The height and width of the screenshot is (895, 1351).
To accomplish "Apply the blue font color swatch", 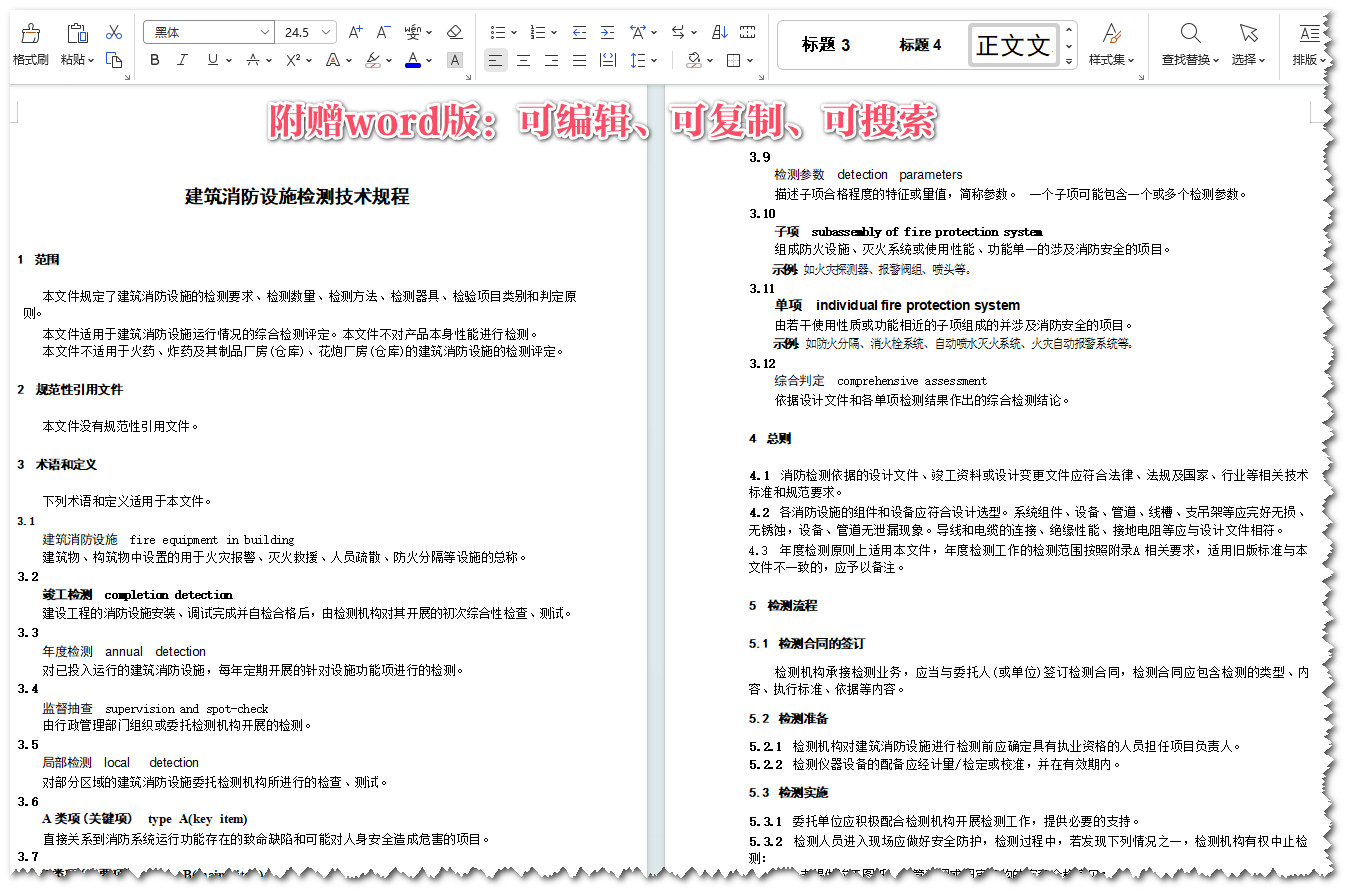I will pyautogui.click(x=412, y=62).
